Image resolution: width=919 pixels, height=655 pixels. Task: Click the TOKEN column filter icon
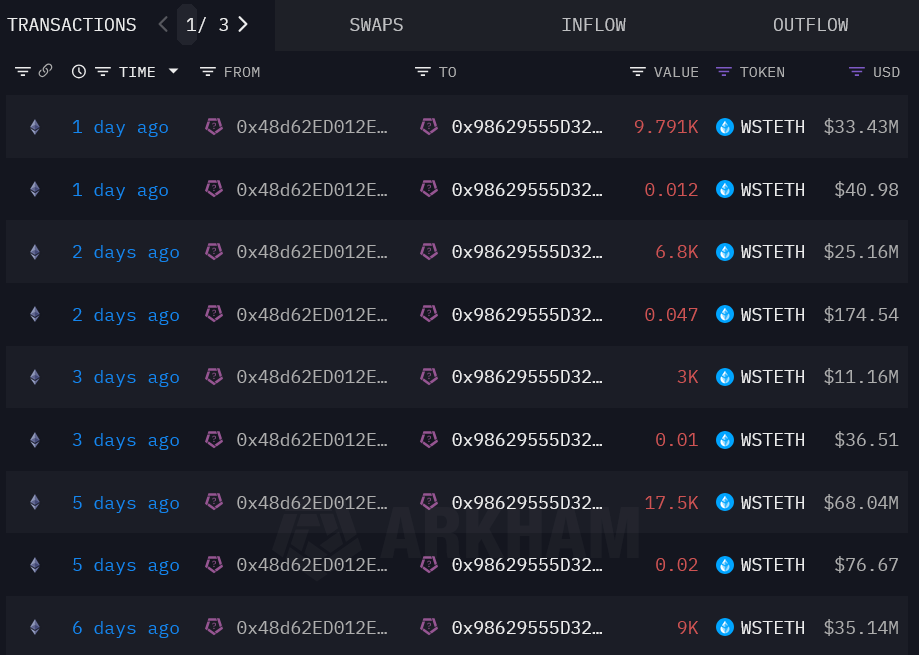722,71
